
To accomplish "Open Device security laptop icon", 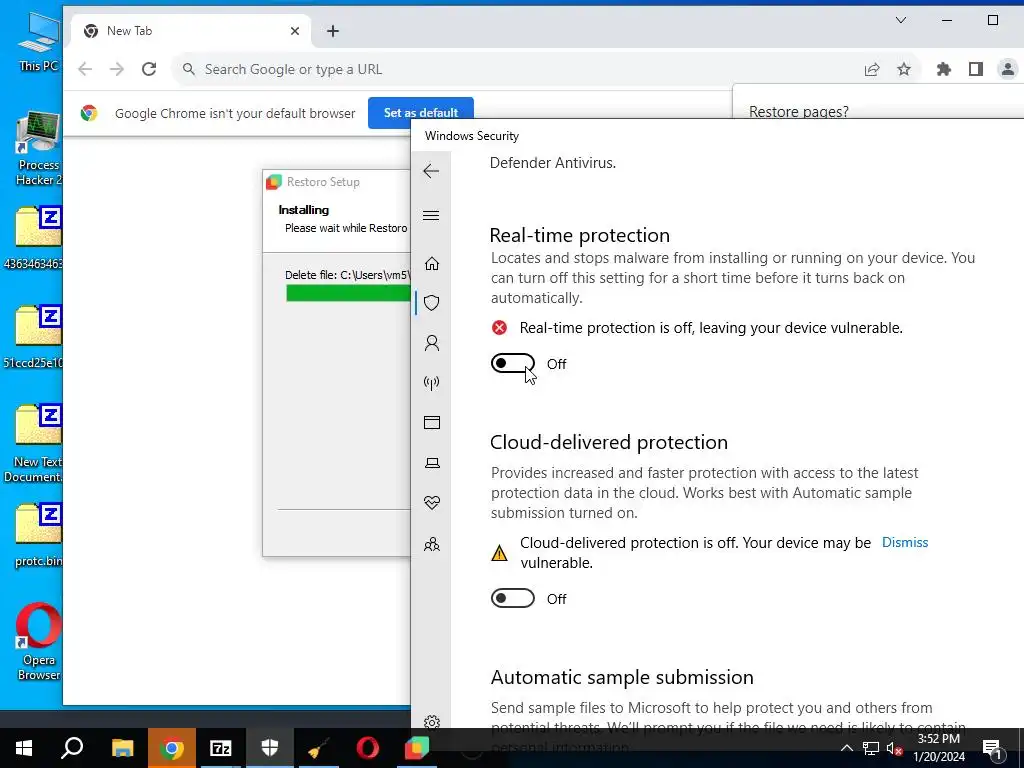I will (432, 463).
